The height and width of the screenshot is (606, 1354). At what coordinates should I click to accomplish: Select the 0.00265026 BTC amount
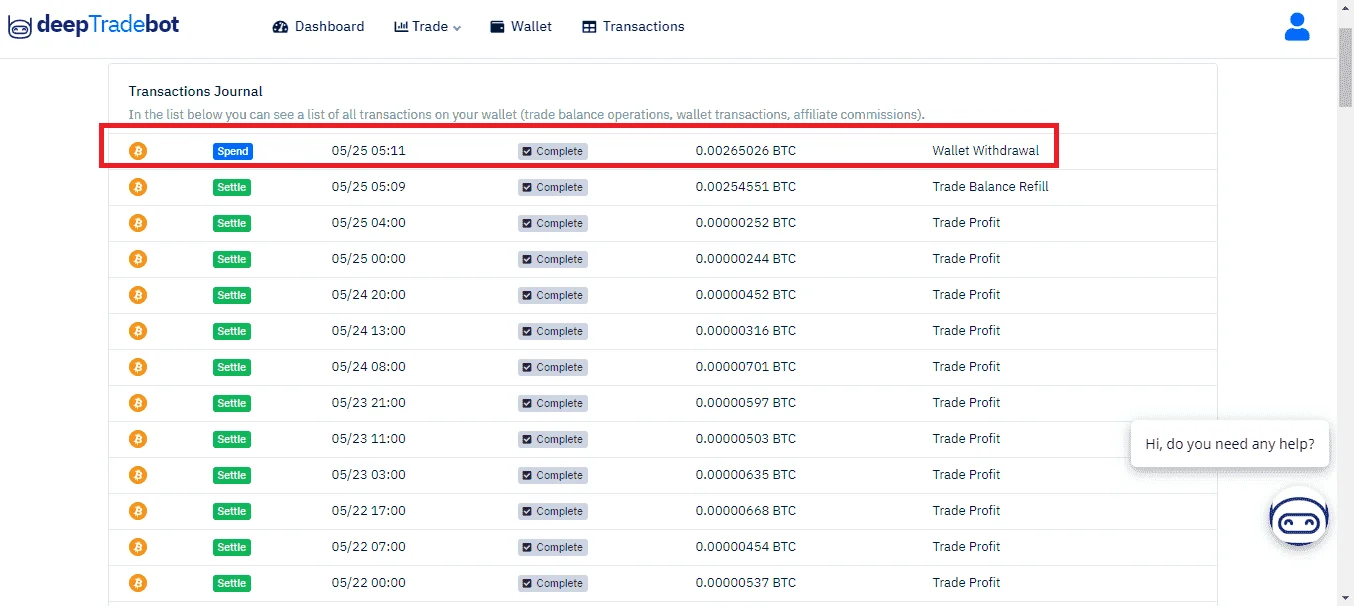tap(746, 151)
